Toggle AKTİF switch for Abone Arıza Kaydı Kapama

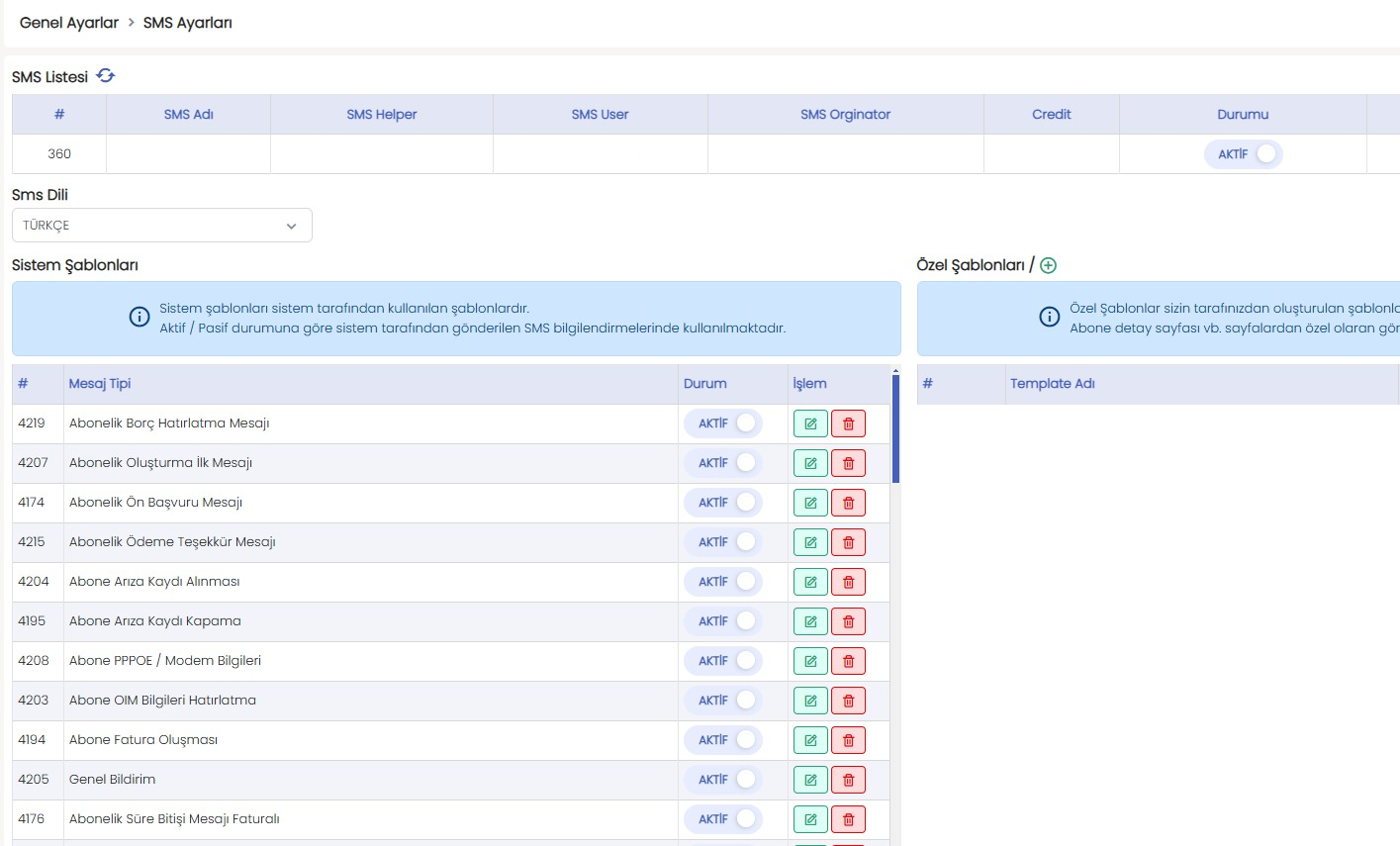pos(723,621)
